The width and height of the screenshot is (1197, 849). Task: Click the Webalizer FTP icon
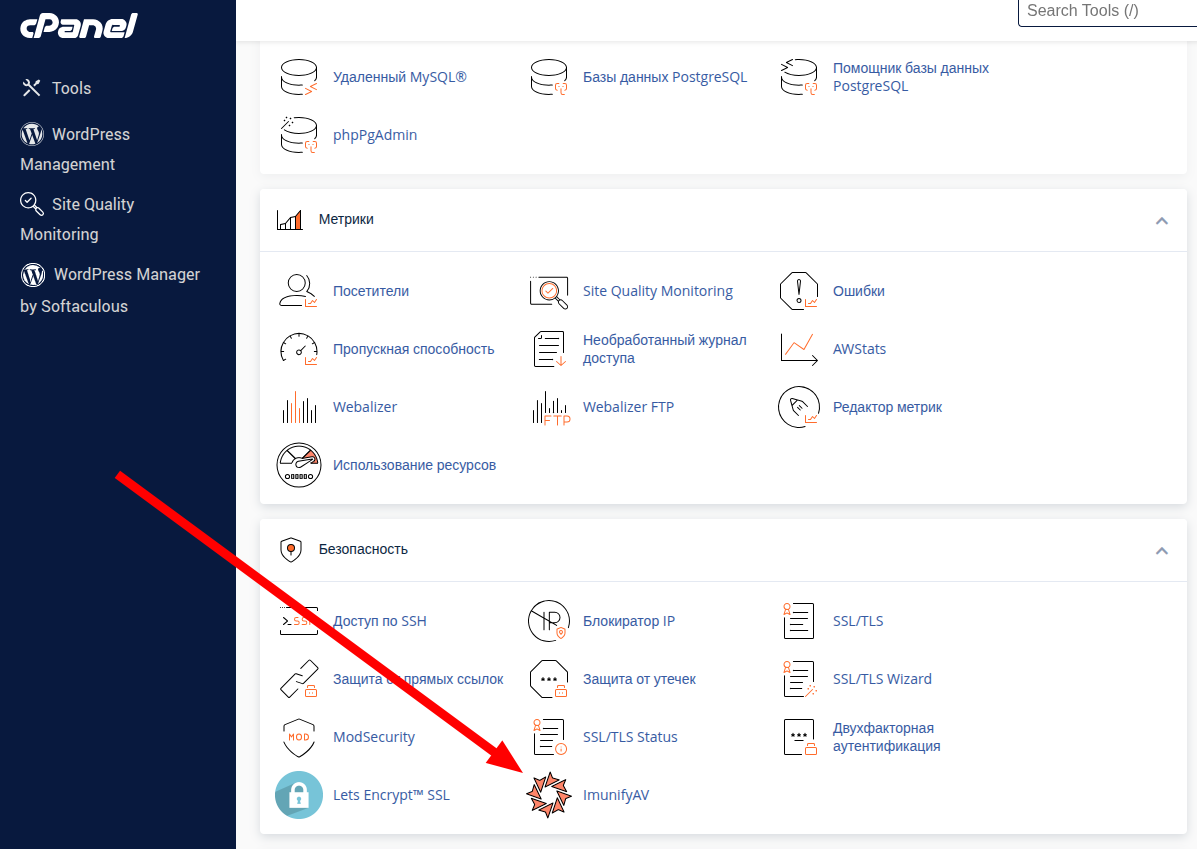tap(550, 407)
